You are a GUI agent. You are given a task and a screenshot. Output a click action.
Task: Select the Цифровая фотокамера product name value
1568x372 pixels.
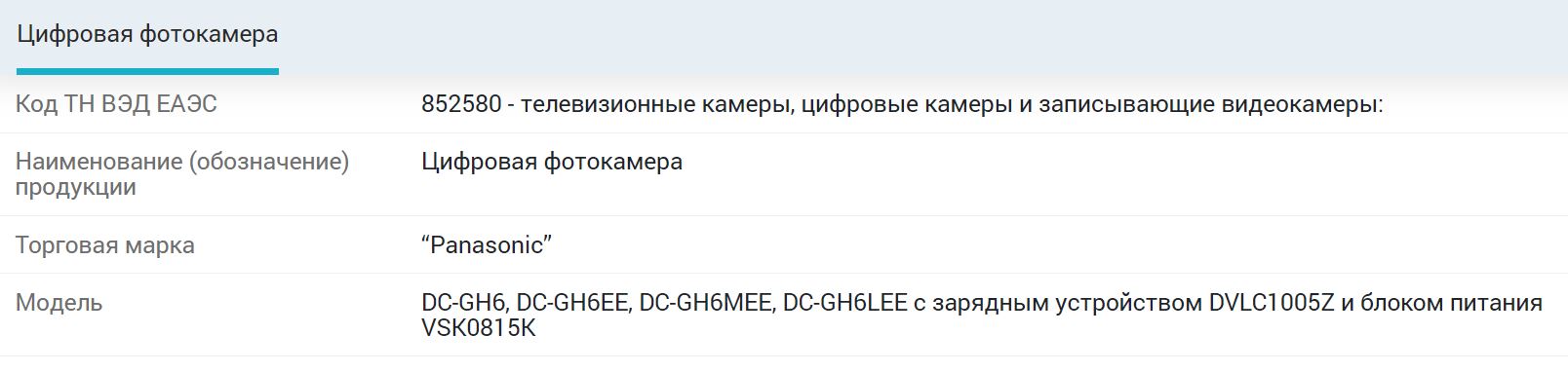[x=552, y=162]
